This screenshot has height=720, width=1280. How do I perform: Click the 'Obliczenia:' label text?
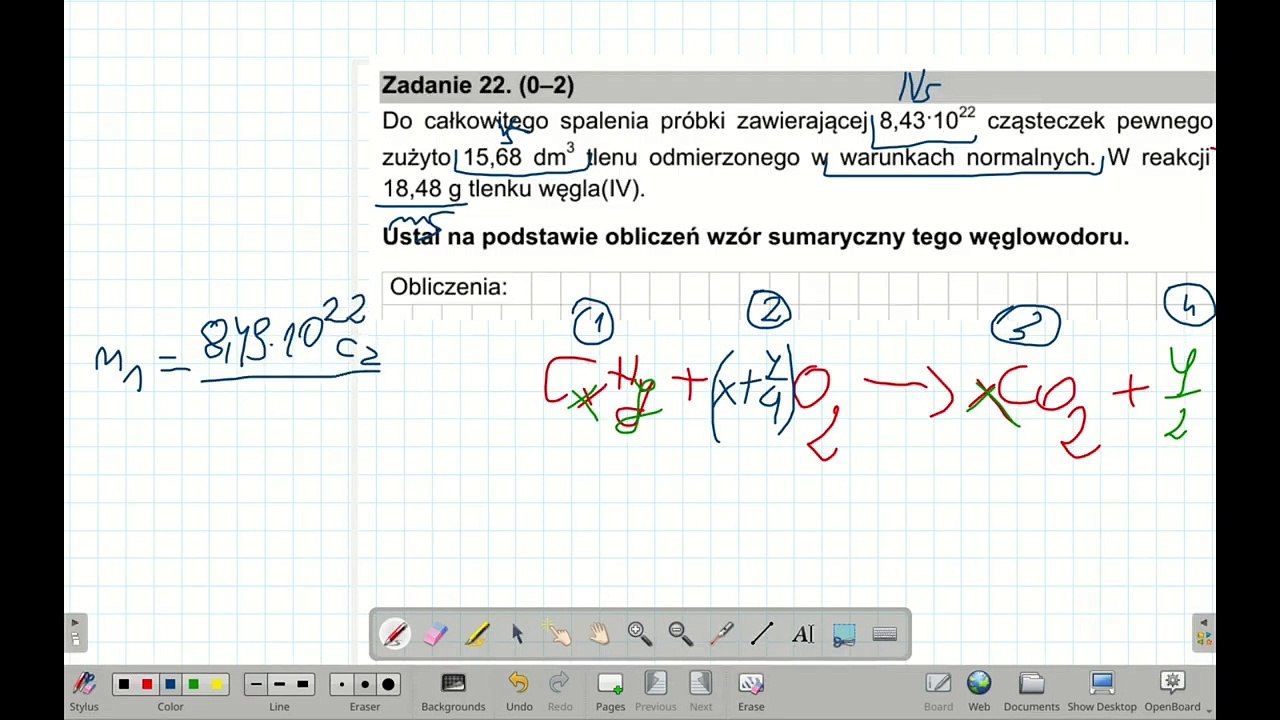(448, 287)
